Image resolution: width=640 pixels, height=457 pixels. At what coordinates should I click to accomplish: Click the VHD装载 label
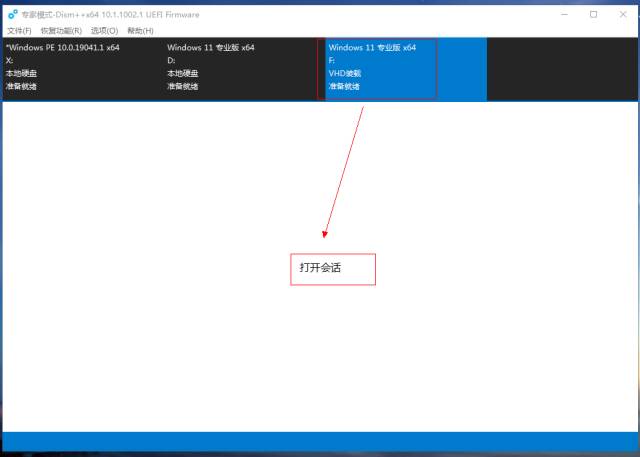pos(345,73)
